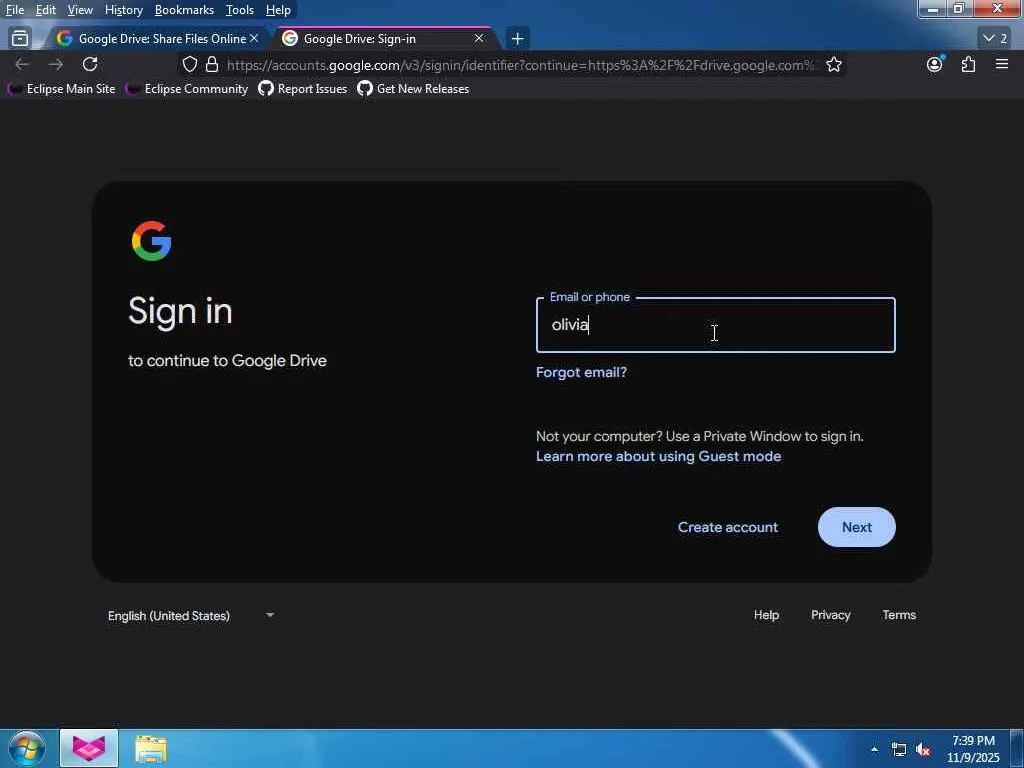Open the hamburger application menu
The image size is (1024, 768).
click(x=1002, y=64)
